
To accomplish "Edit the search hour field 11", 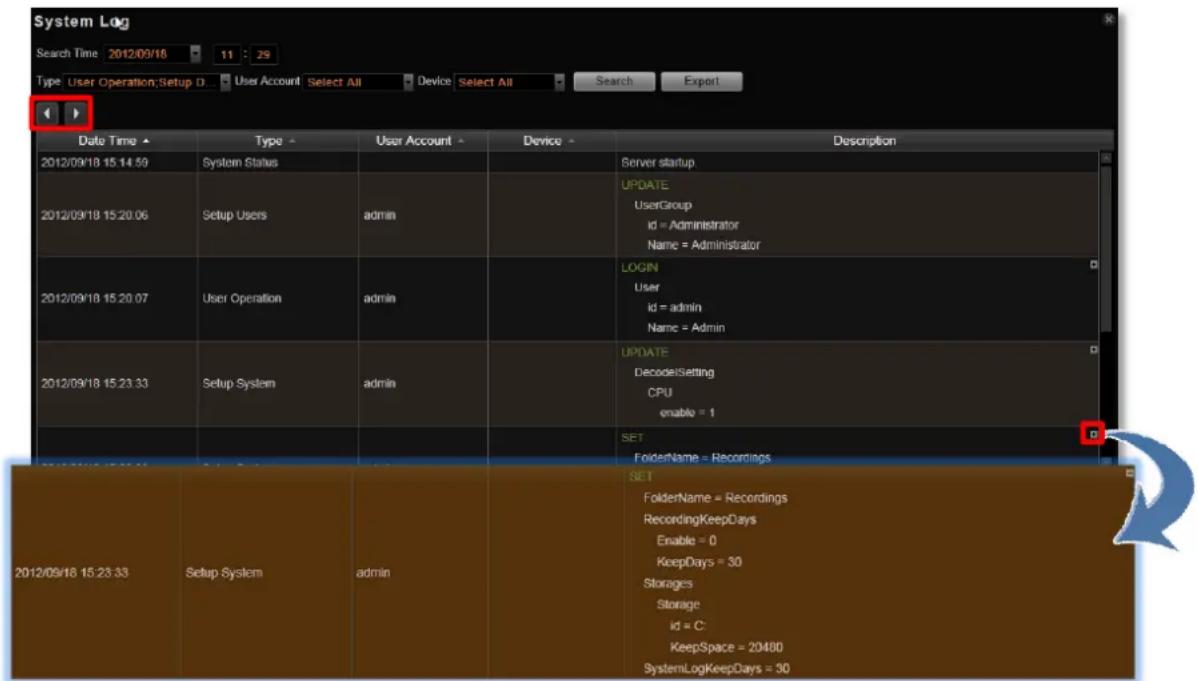I will tap(227, 54).
